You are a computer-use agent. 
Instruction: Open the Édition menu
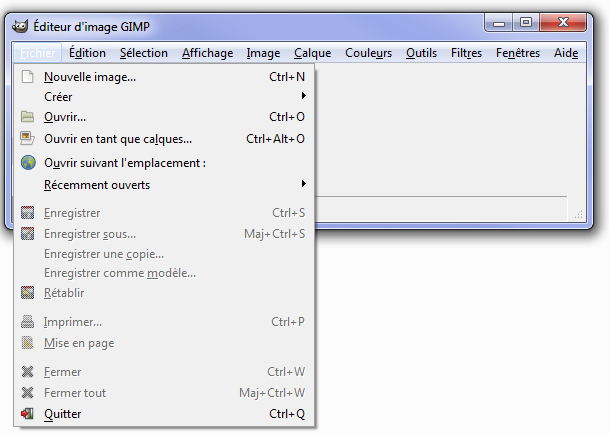click(87, 53)
